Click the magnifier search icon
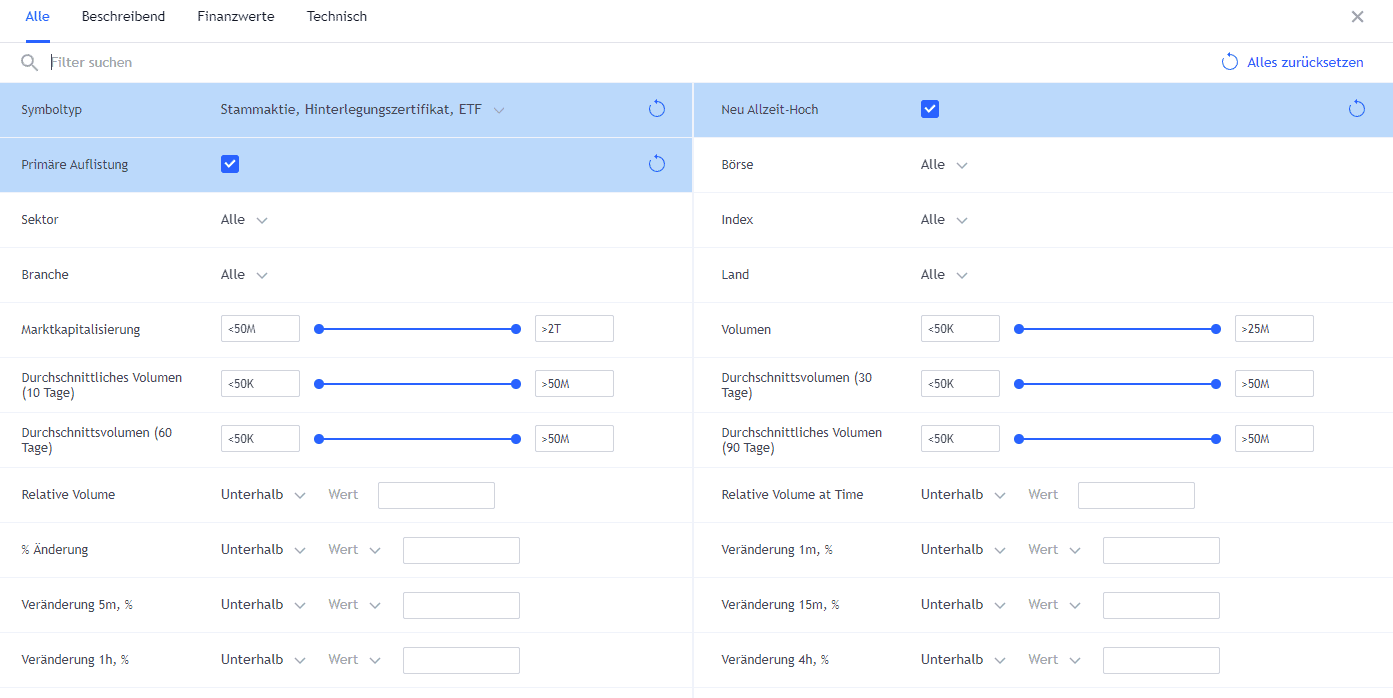The width and height of the screenshot is (1393, 698). [x=29, y=63]
